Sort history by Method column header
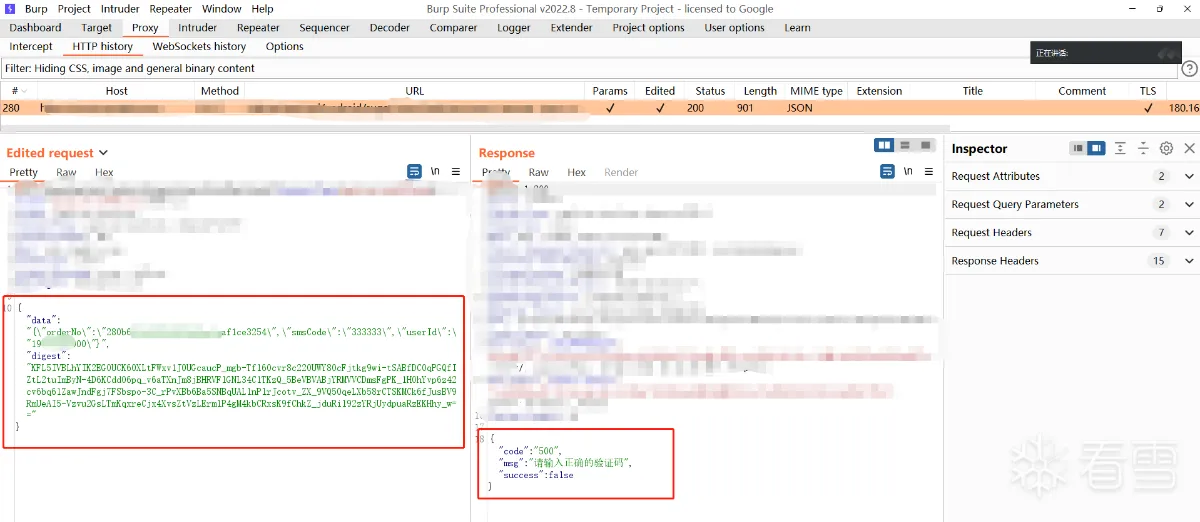This screenshot has height=522, width=1200. tap(220, 91)
